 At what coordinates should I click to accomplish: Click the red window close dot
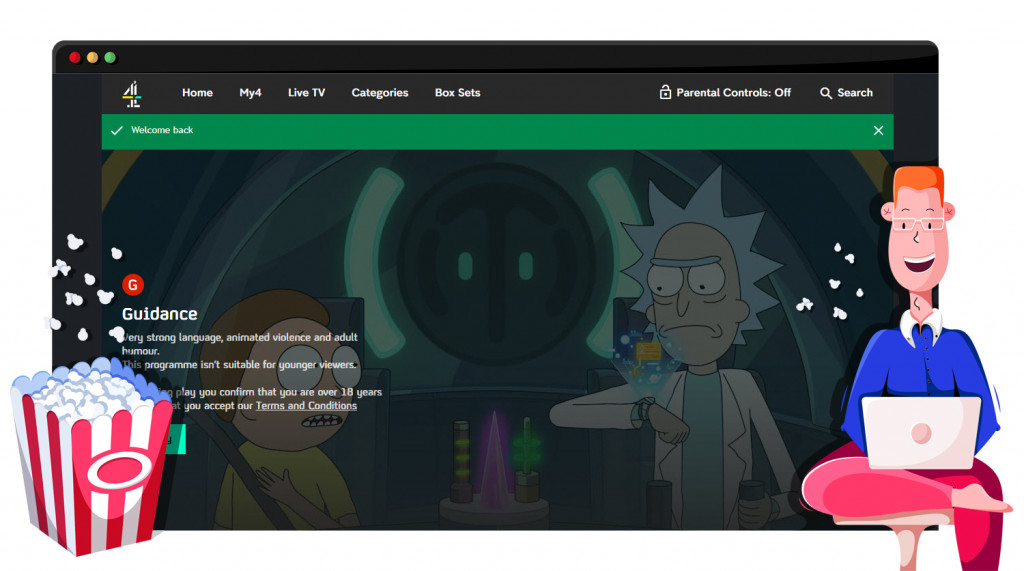point(75,57)
